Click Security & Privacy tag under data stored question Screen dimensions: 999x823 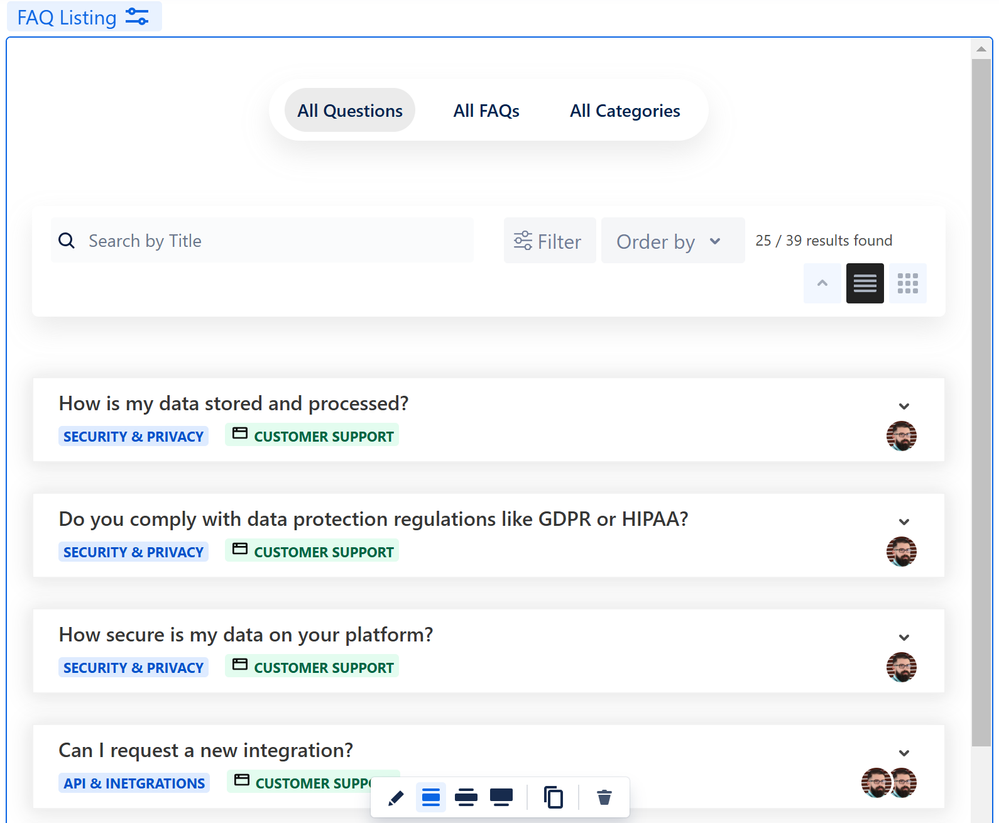[x=133, y=436]
